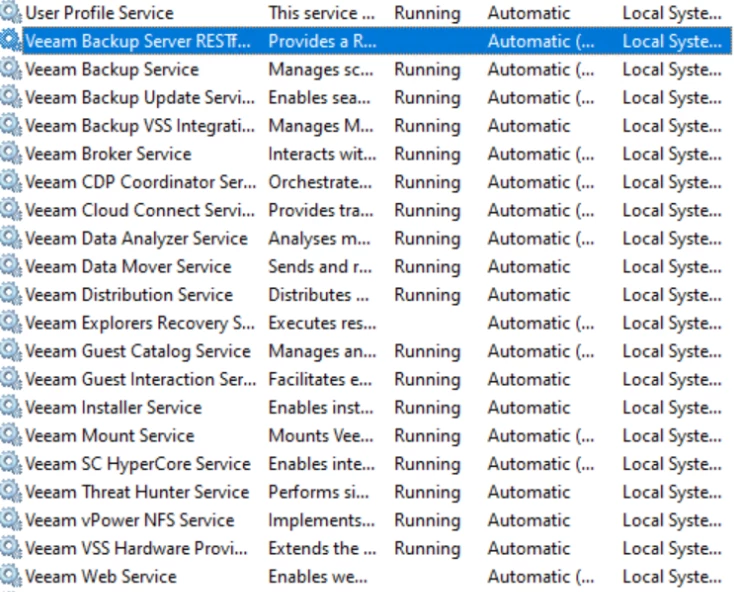Select the Veeam Cloud Connect Servi... name
Viewport: 734px width, 592px height.
point(140,210)
